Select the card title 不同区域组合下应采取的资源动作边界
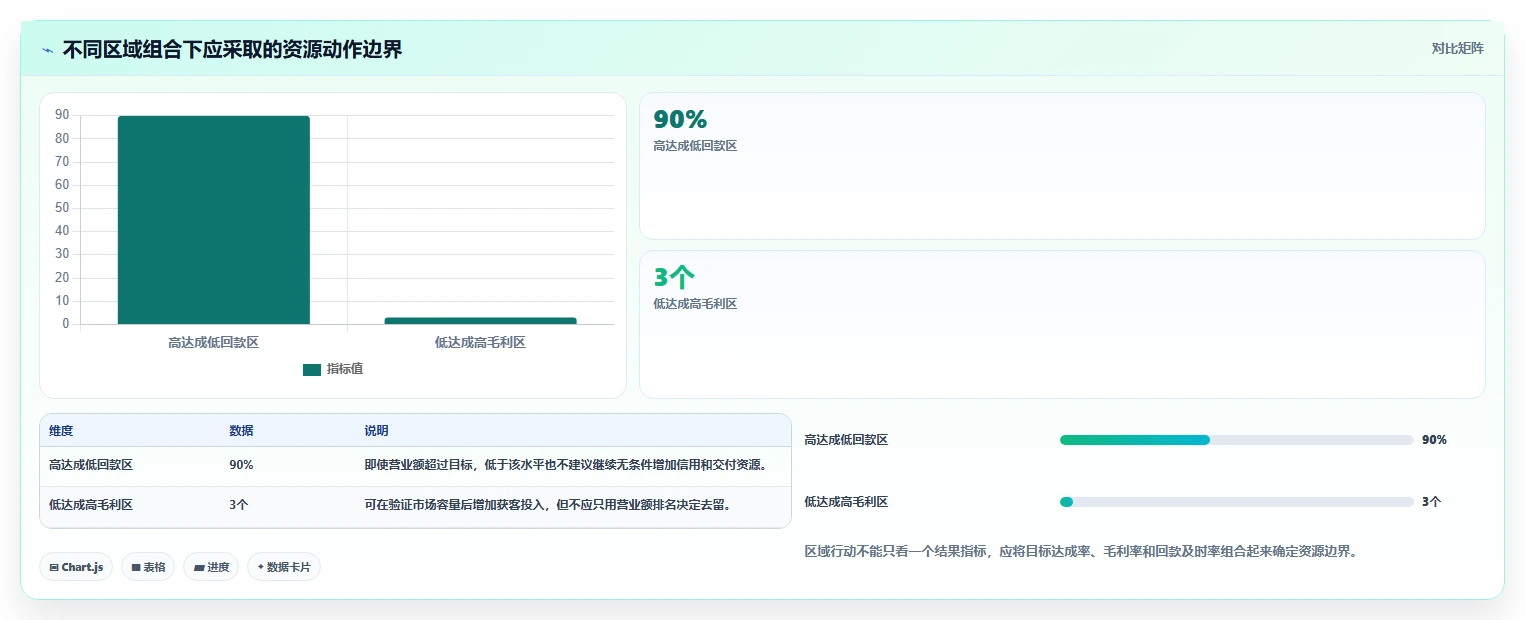 (233, 49)
